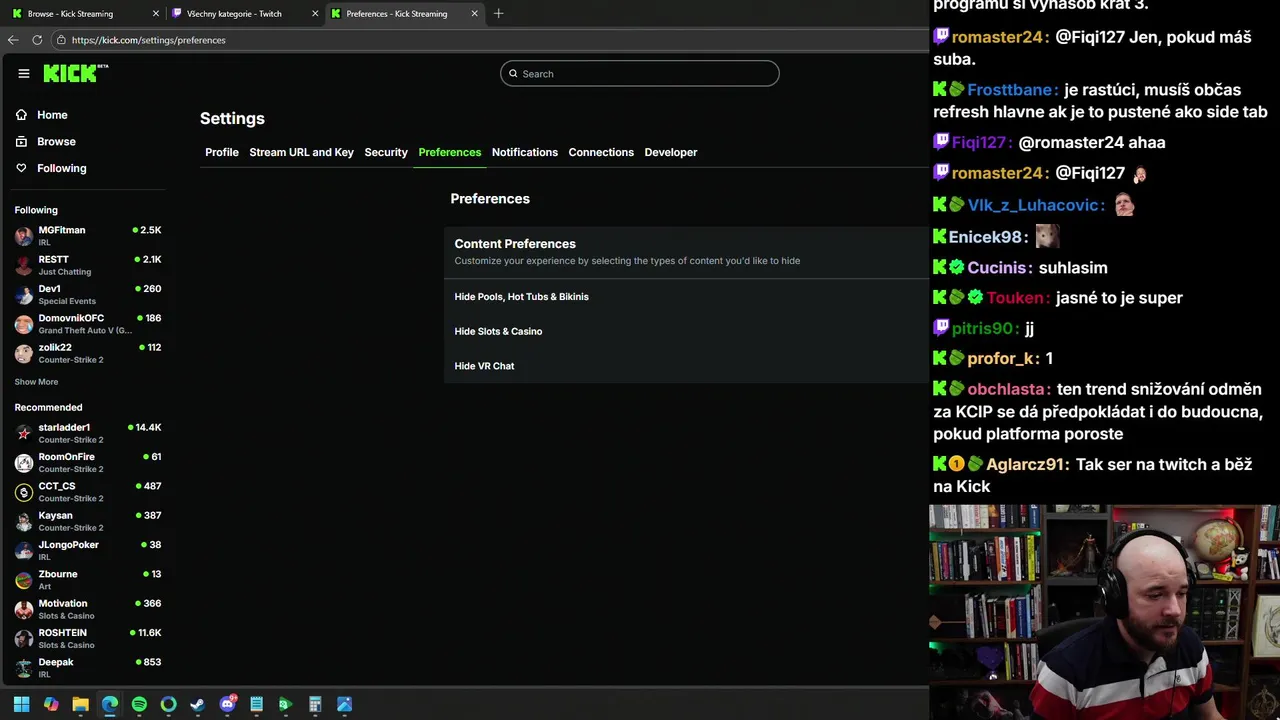Click the Browse link in sidebar

click(x=56, y=142)
